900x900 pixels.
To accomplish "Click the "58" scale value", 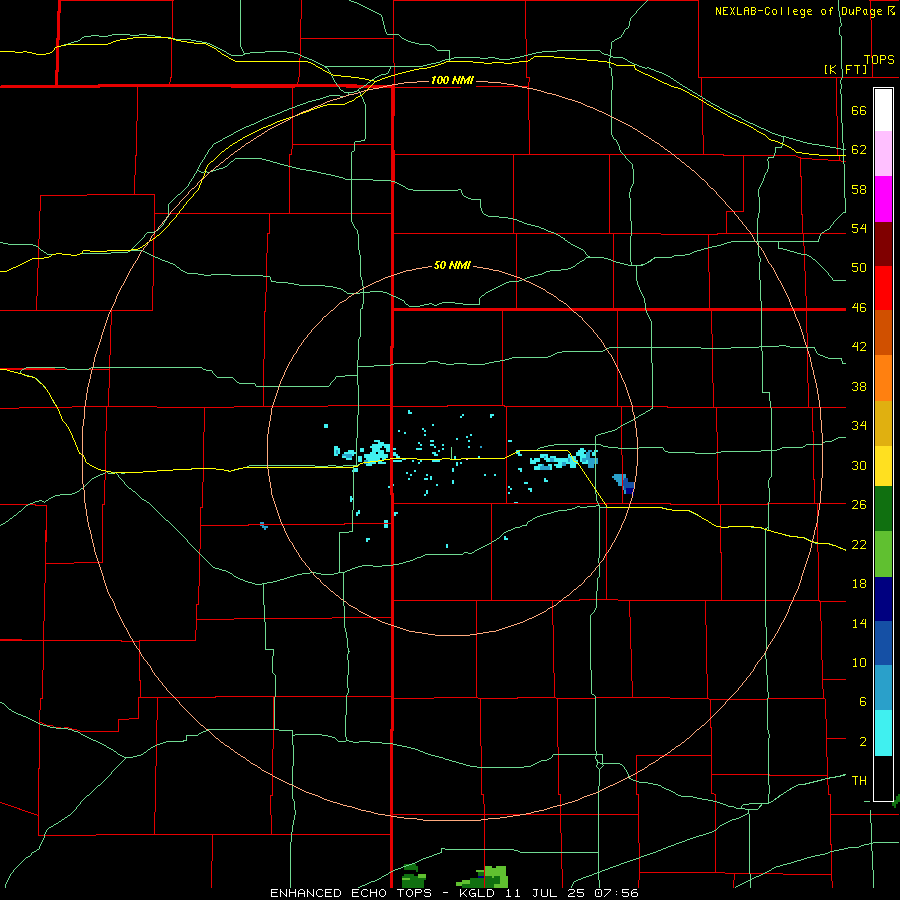I will point(859,189).
